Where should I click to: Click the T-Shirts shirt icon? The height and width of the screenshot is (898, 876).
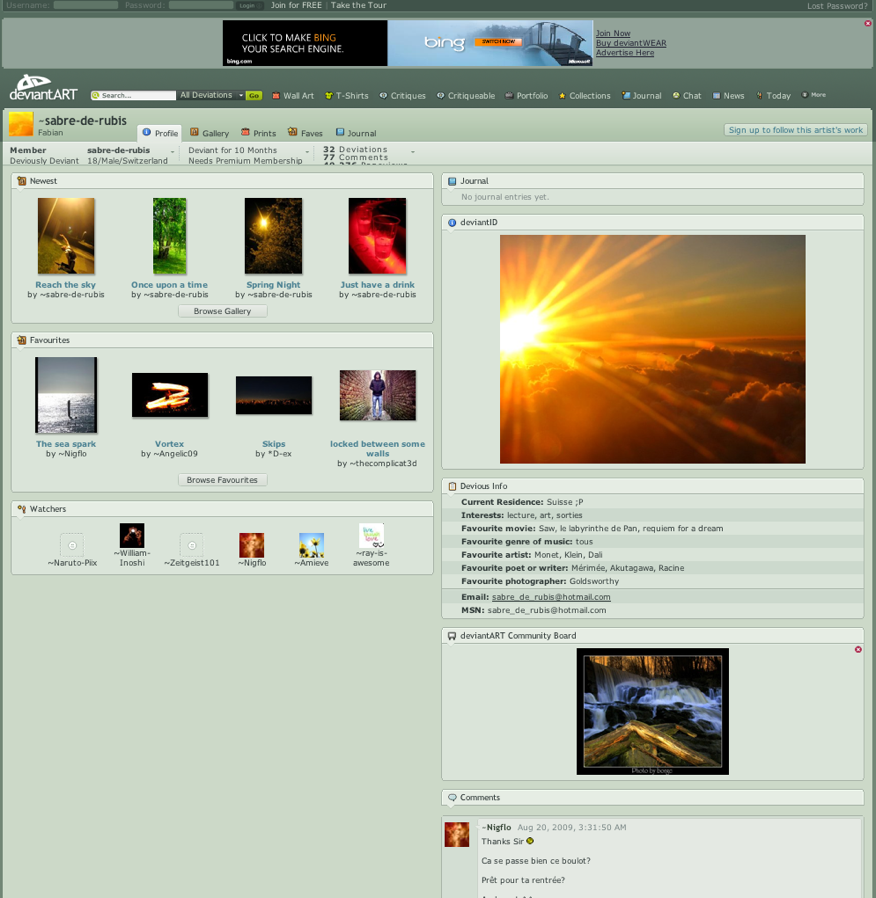pyautogui.click(x=329, y=96)
